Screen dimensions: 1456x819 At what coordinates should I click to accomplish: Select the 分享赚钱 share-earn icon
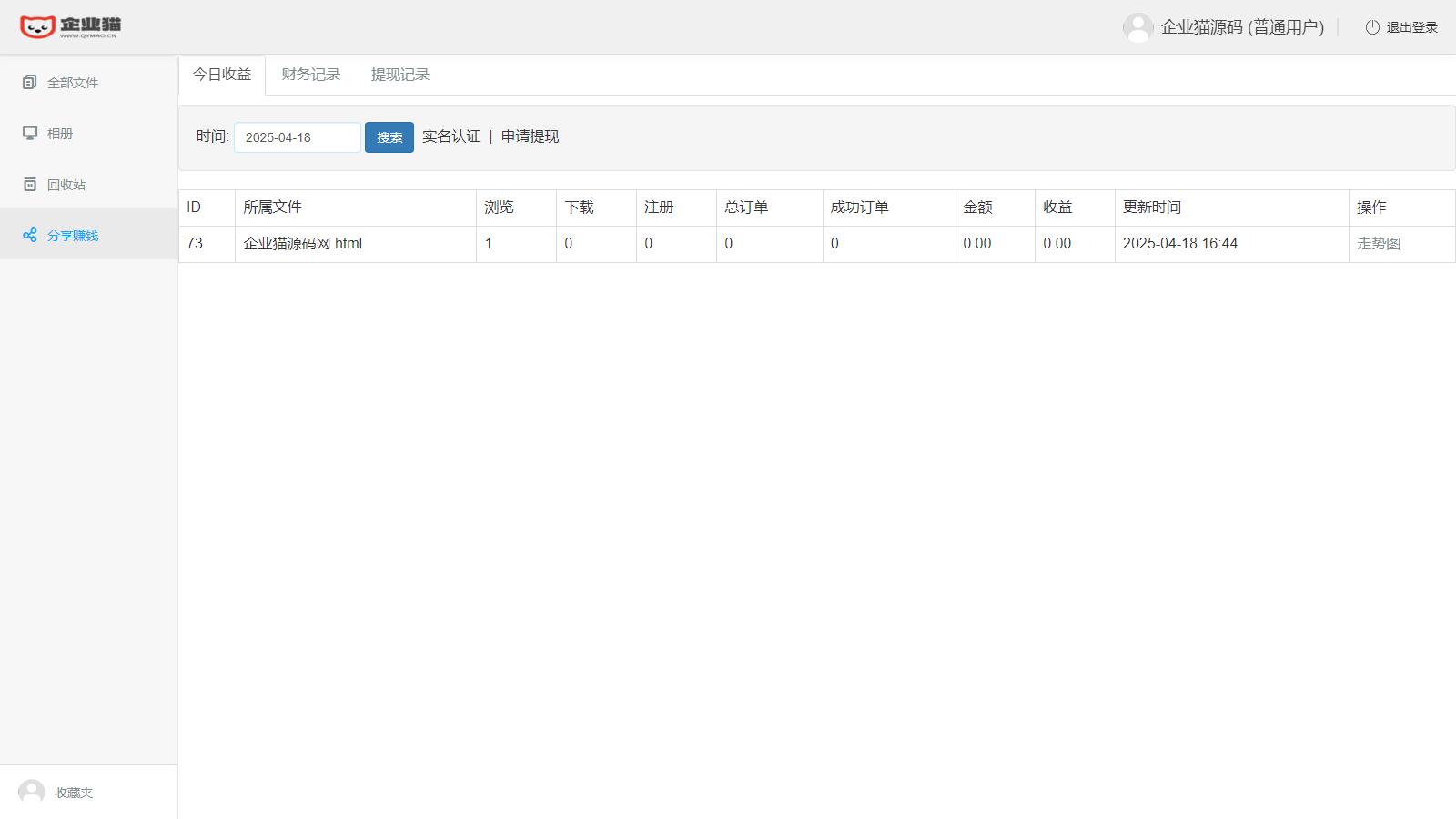tap(30, 235)
